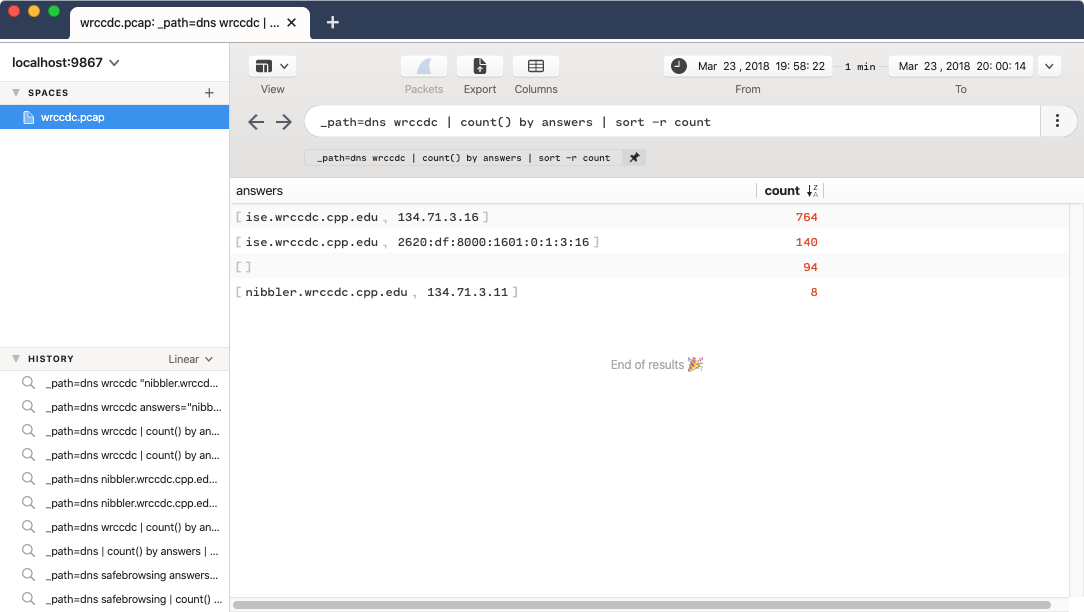This screenshot has width=1084, height=612.
Task: Click the Export icon in the toolbar
Action: coord(479,64)
